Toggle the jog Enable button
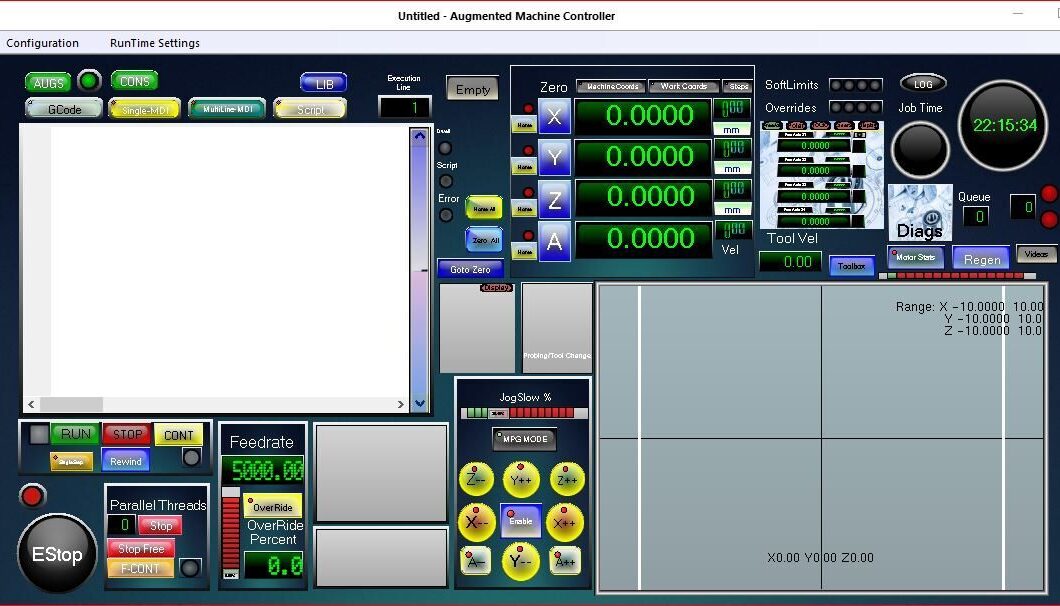 521,521
